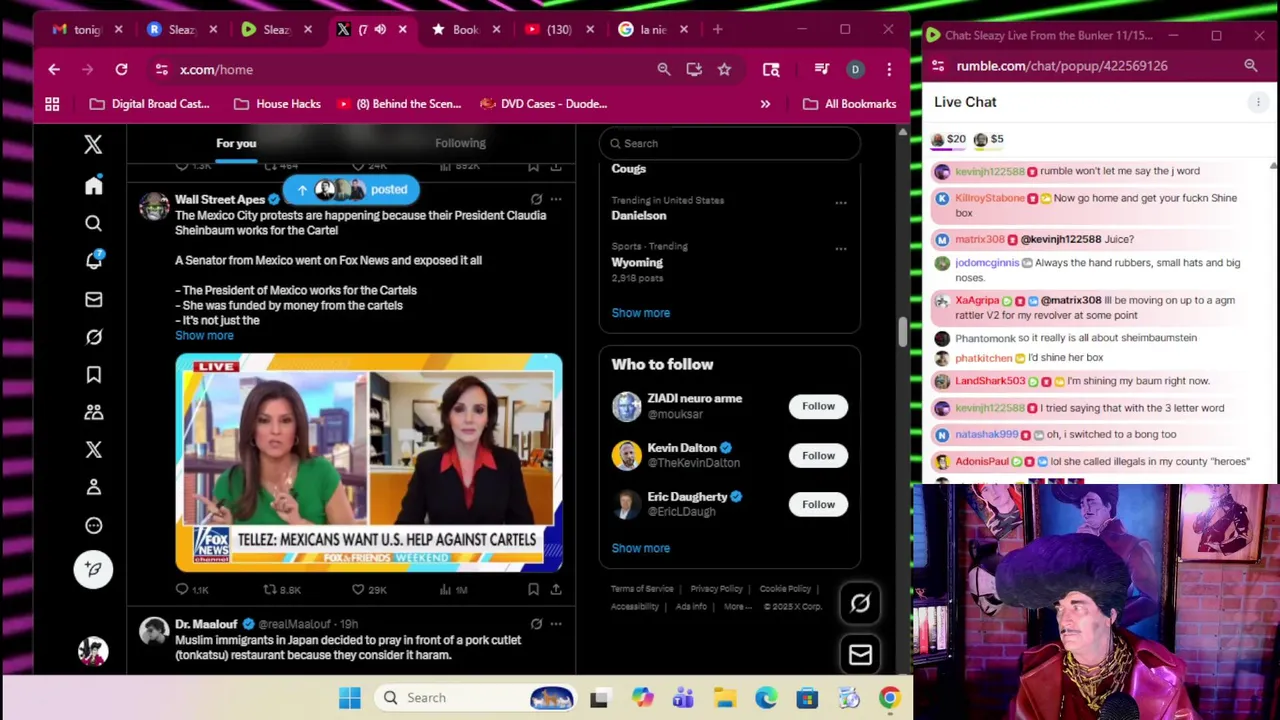Open Grok icon in X sidebar
Screen dimensions: 1280x720
[x=93, y=337]
